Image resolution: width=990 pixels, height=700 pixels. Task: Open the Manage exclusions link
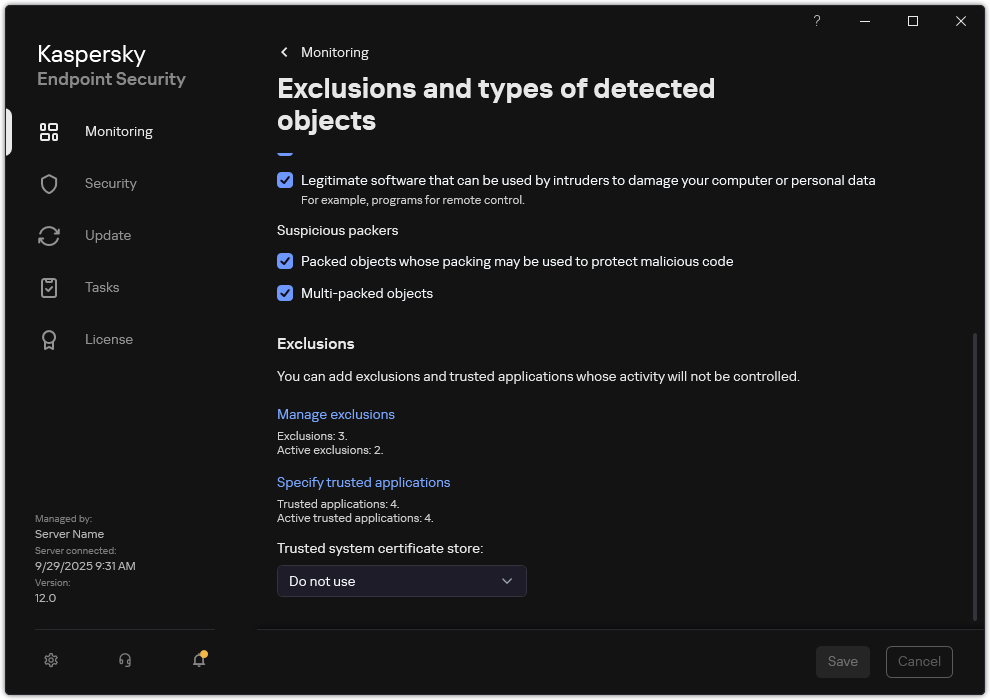point(335,414)
